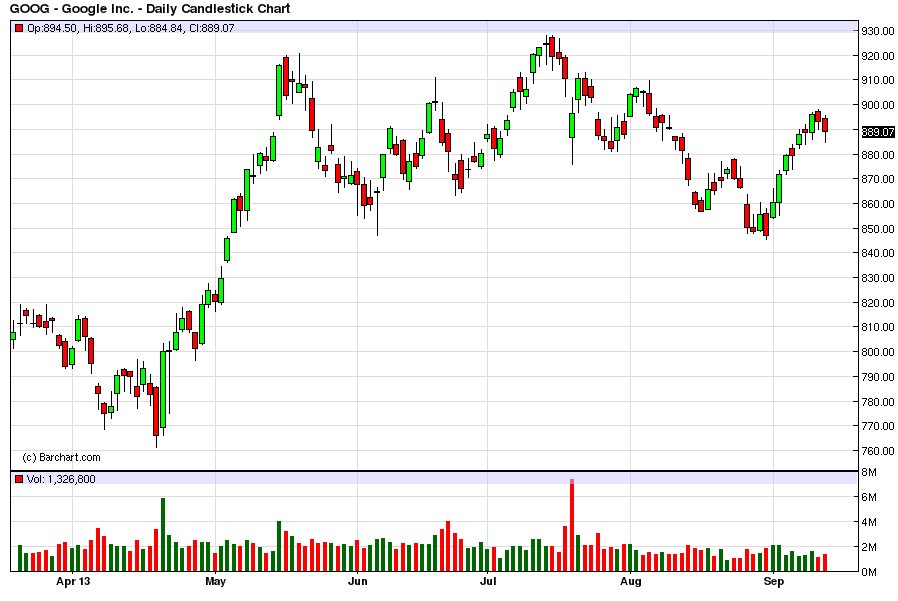
Task: Click the '(c) Barchart.com' copyright text
Action: (61, 457)
